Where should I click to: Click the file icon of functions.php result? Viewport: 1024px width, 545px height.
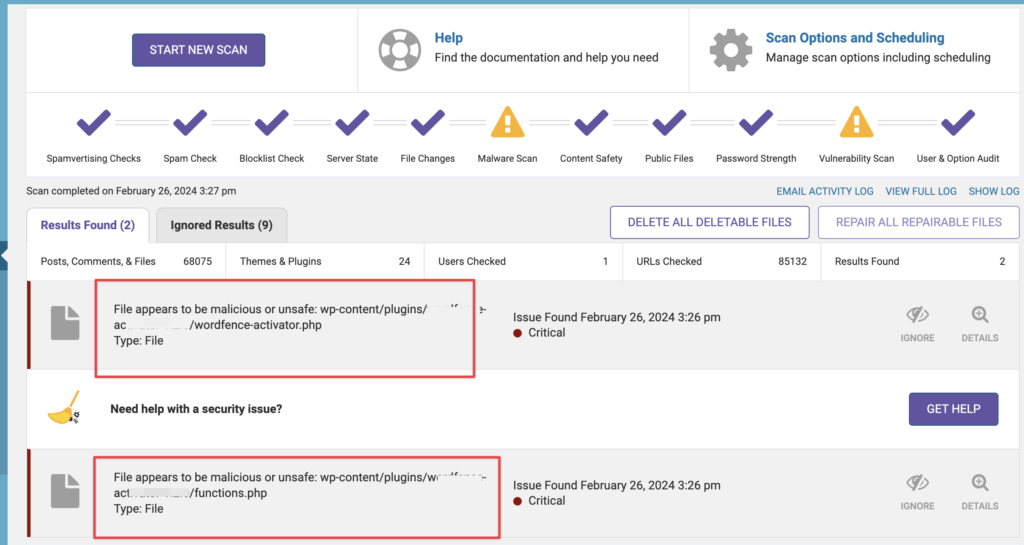coord(65,491)
